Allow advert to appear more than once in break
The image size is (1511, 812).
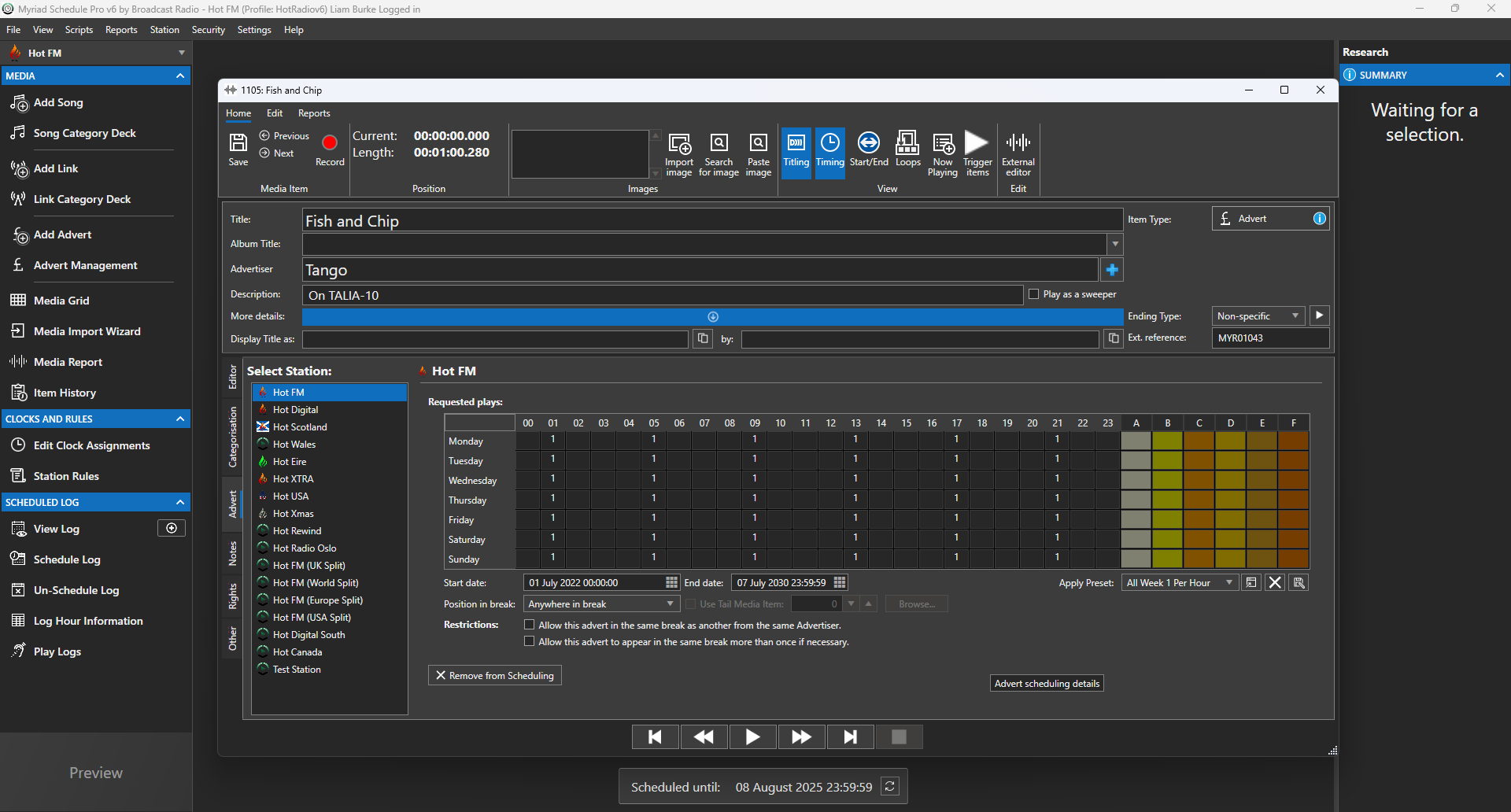530,641
